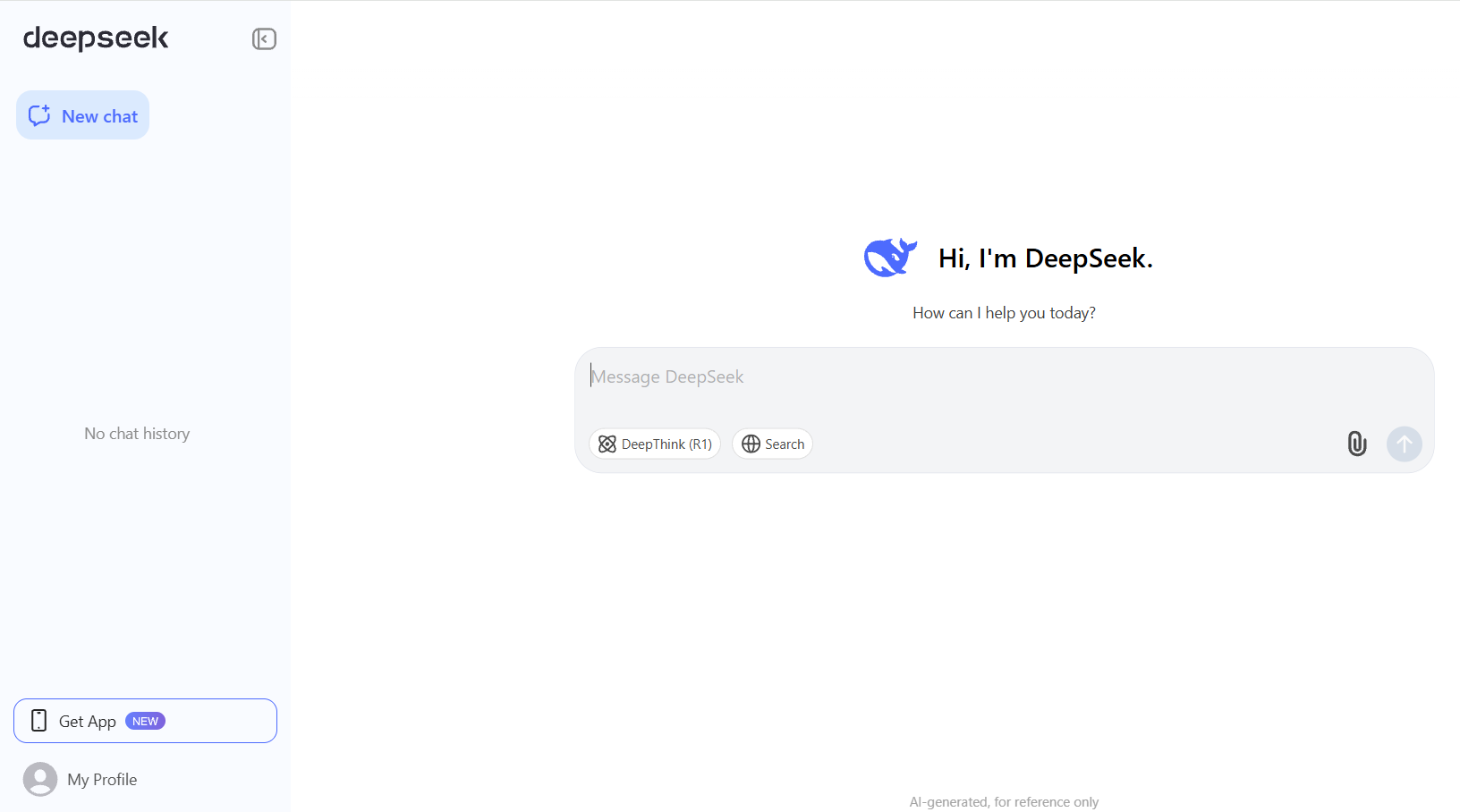The width and height of the screenshot is (1460, 812).
Task: Click the profile avatar icon
Action: (x=40, y=779)
